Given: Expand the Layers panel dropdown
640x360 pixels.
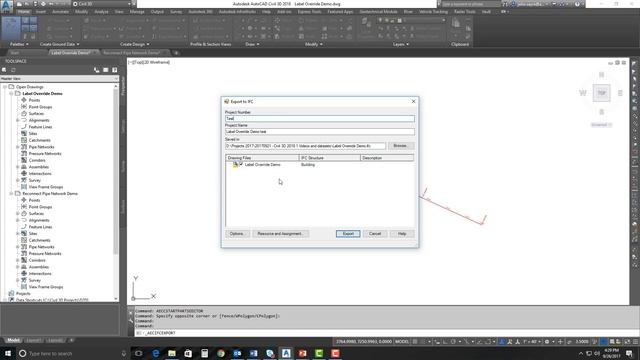Looking at the screenshot, I should [400, 44].
